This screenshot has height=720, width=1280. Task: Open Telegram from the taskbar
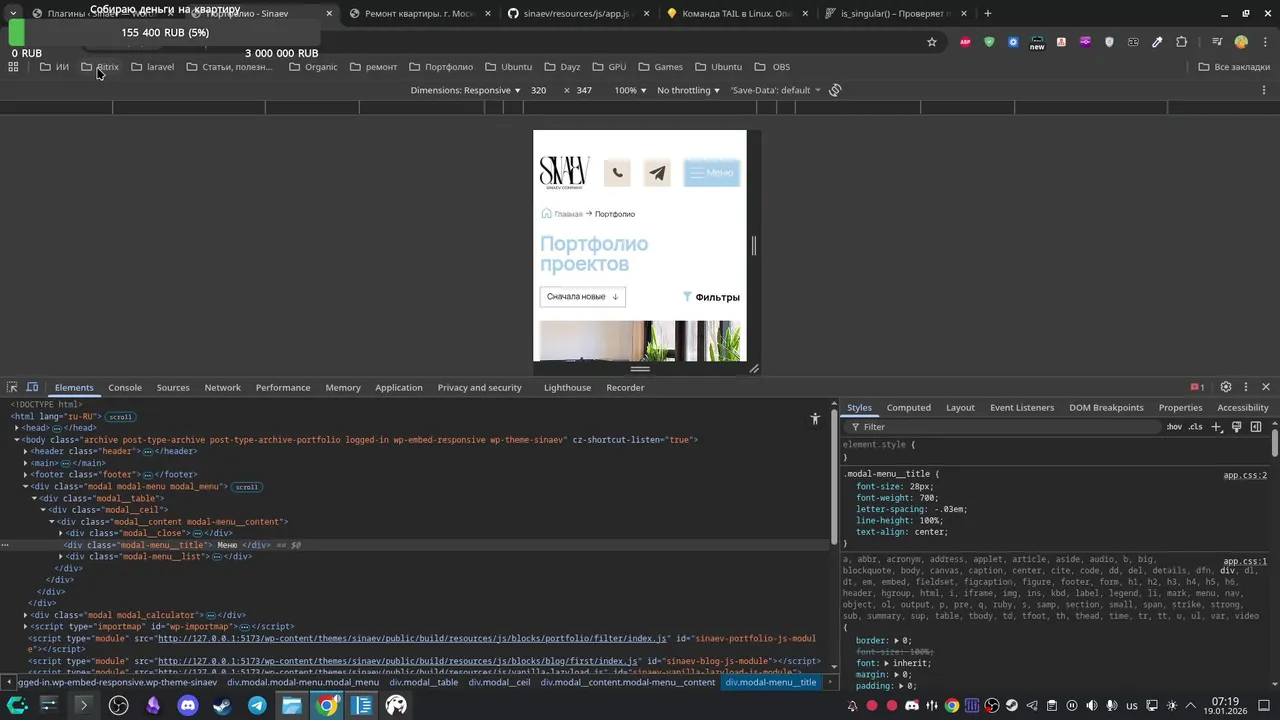pos(257,705)
